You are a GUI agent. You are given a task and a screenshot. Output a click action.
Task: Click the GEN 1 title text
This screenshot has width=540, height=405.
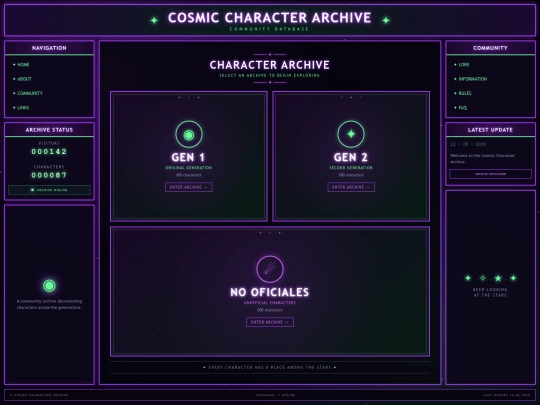point(188,157)
